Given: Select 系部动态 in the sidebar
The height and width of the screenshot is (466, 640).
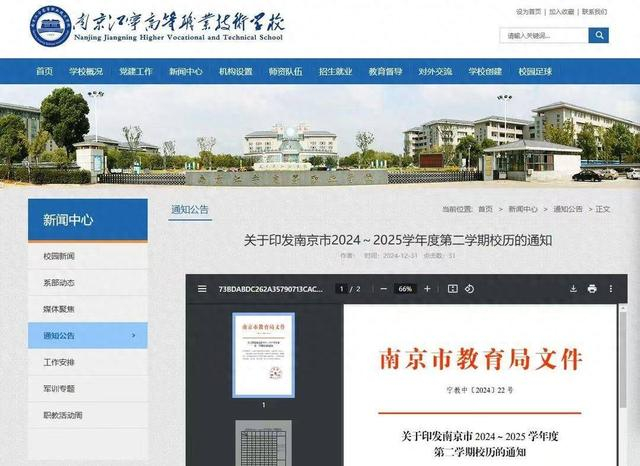Looking at the screenshot, I should pos(88,283).
